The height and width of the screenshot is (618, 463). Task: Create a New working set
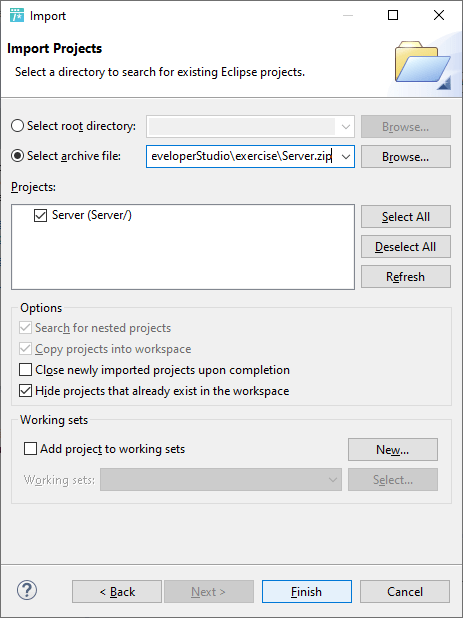pyautogui.click(x=392, y=450)
